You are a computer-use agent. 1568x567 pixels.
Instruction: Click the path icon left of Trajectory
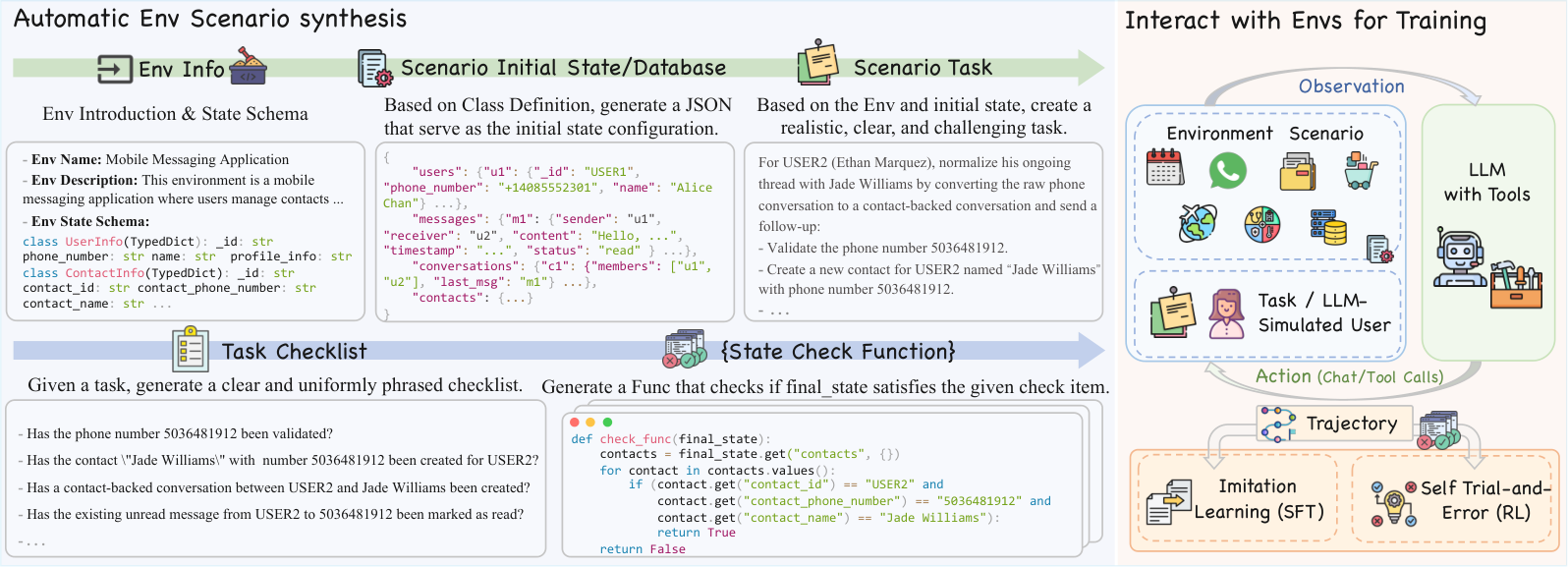(1277, 424)
